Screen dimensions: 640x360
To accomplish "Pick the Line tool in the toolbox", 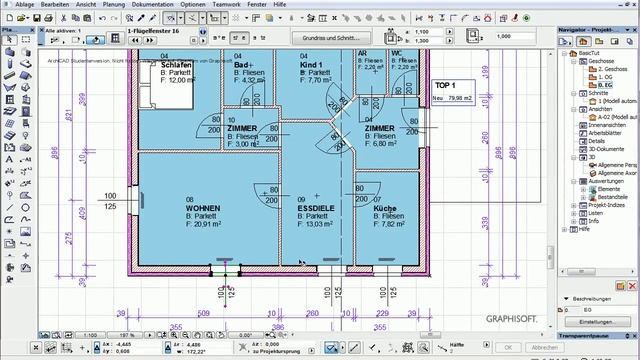I will pyautogui.click(x=9, y=207).
